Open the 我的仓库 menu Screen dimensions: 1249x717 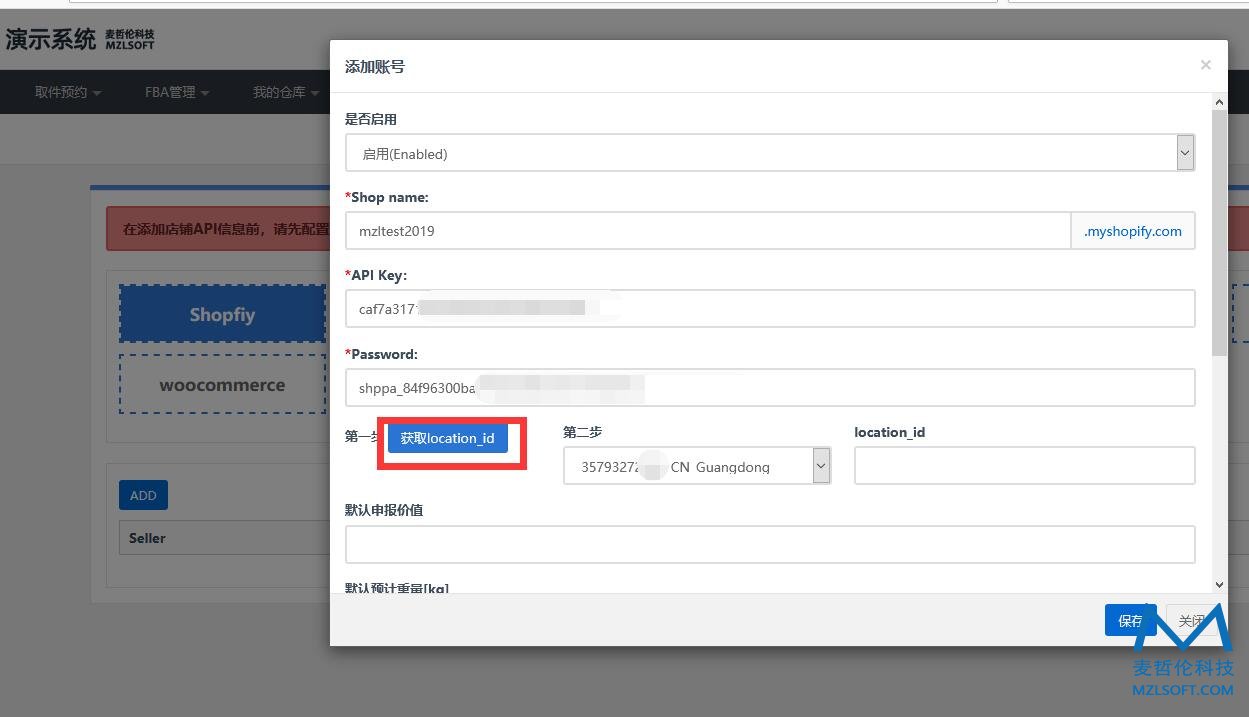point(285,92)
